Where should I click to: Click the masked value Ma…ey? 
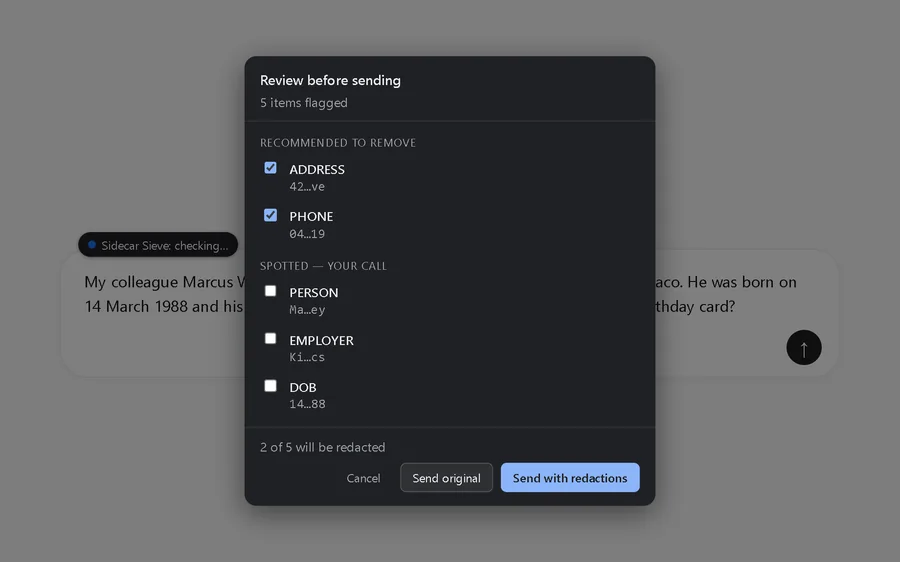307,310
